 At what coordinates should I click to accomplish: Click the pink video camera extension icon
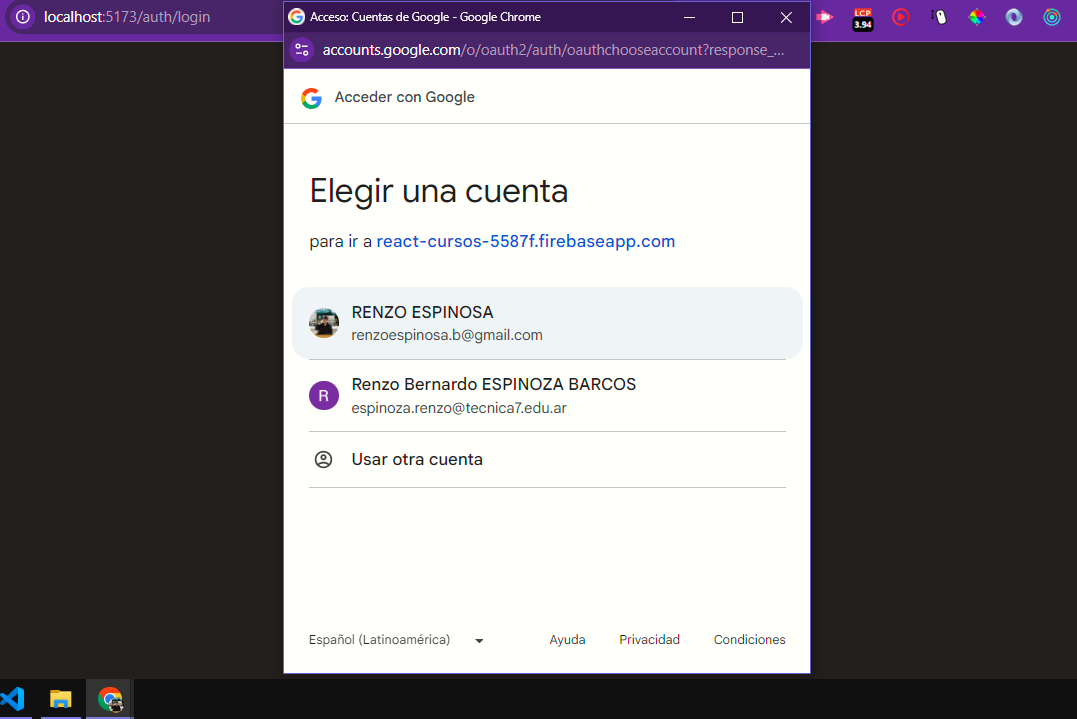[x=824, y=17]
